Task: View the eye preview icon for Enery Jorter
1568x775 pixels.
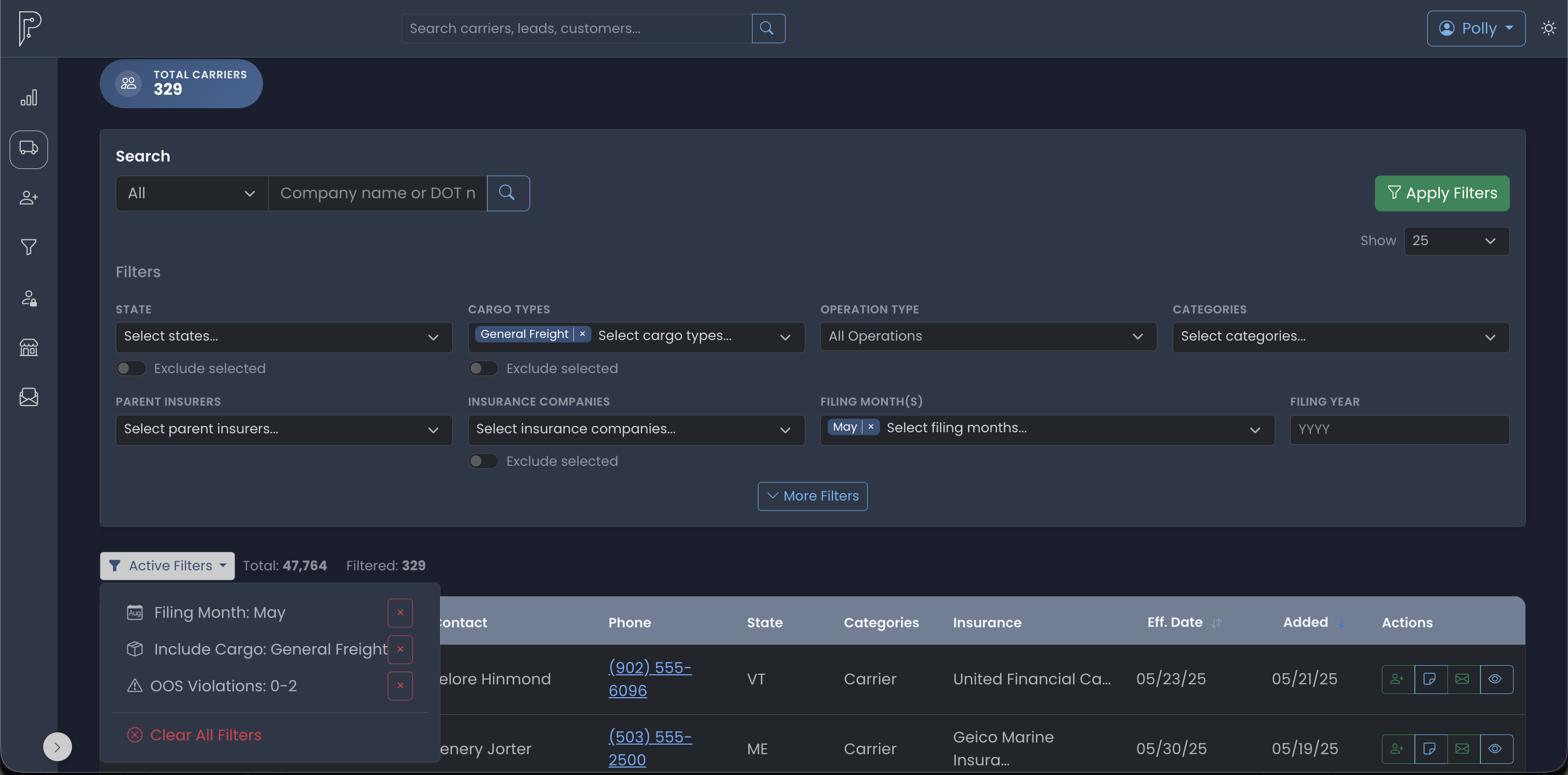Action: click(x=1496, y=749)
